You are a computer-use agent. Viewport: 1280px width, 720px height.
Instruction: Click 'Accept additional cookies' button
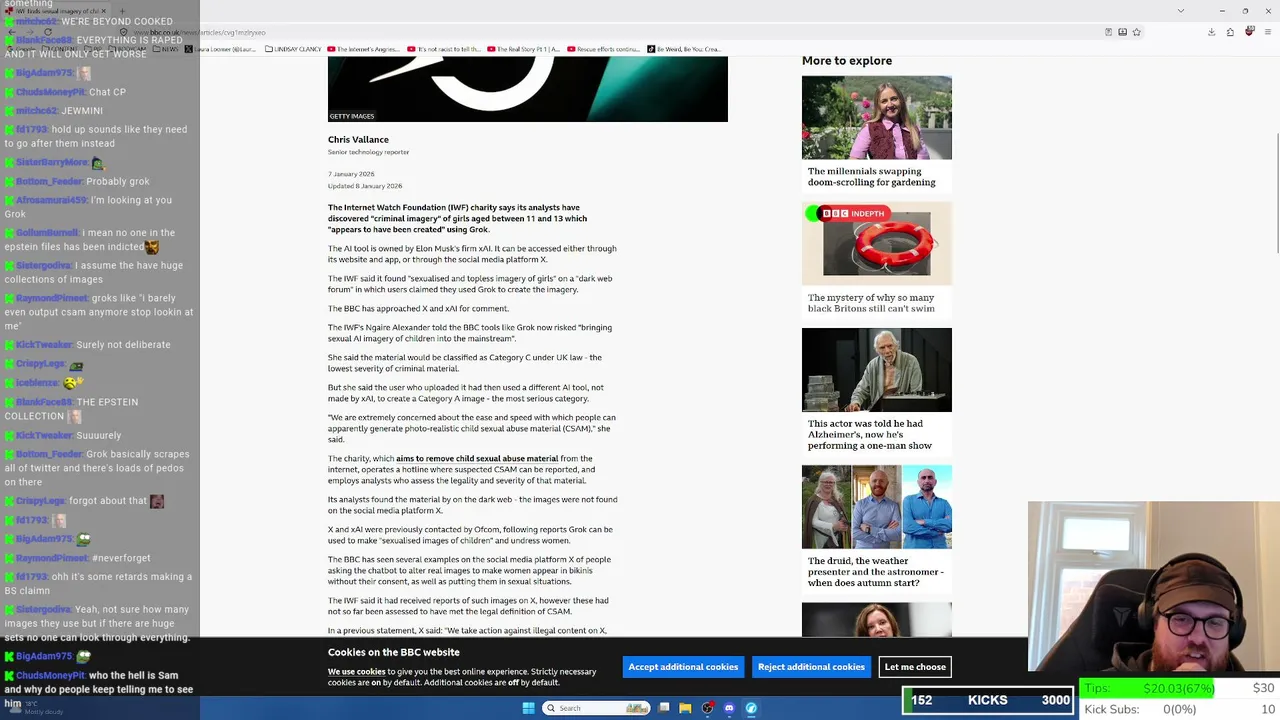click(x=683, y=667)
